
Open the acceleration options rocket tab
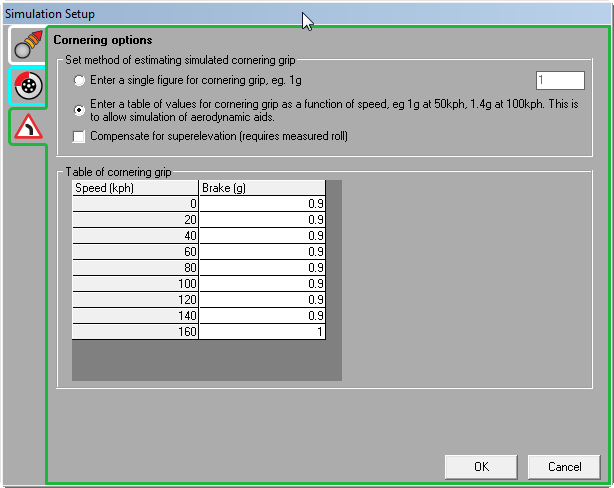pos(27,45)
